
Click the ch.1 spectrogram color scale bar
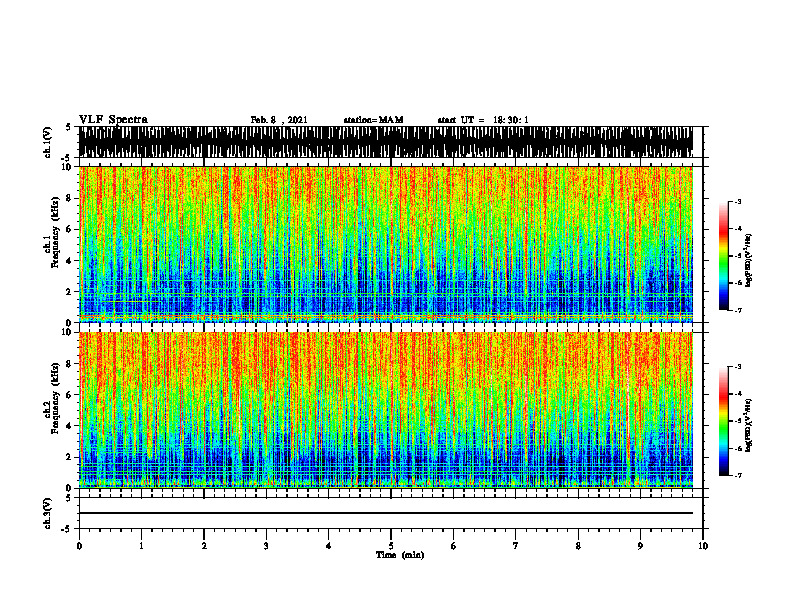click(x=724, y=256)
